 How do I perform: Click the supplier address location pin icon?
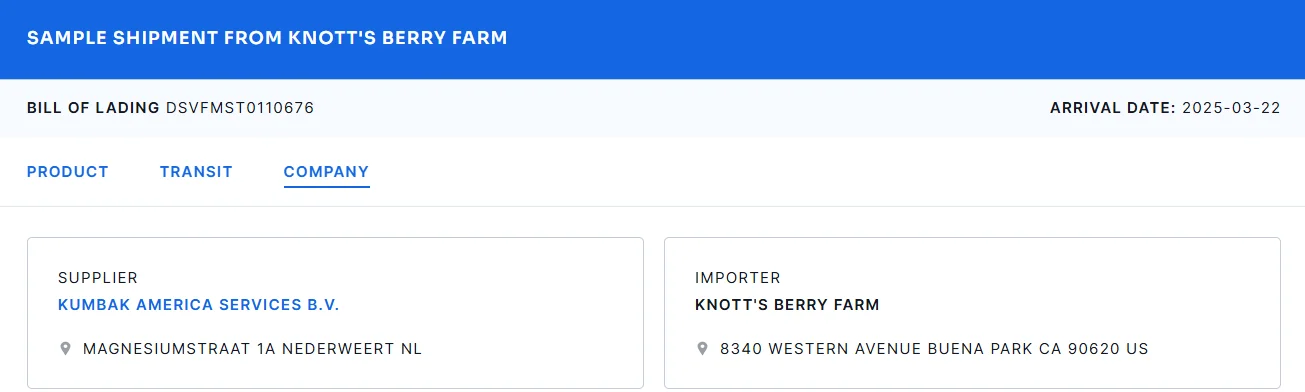[66, 349]
